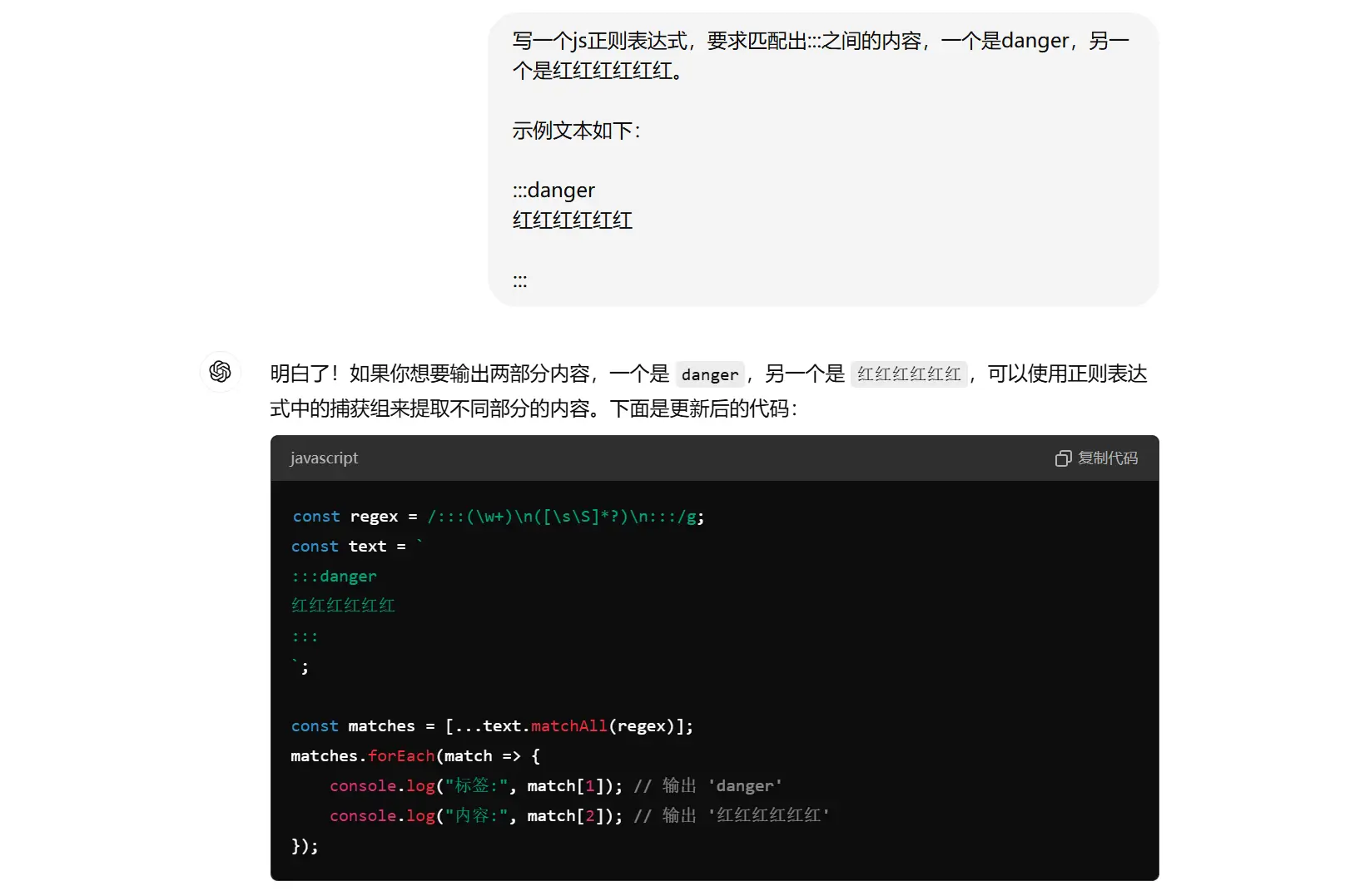Screen dimensions: 1345x896
Task: Select the inline code 红红红红红红 in reply
Action: coord(908,374)
